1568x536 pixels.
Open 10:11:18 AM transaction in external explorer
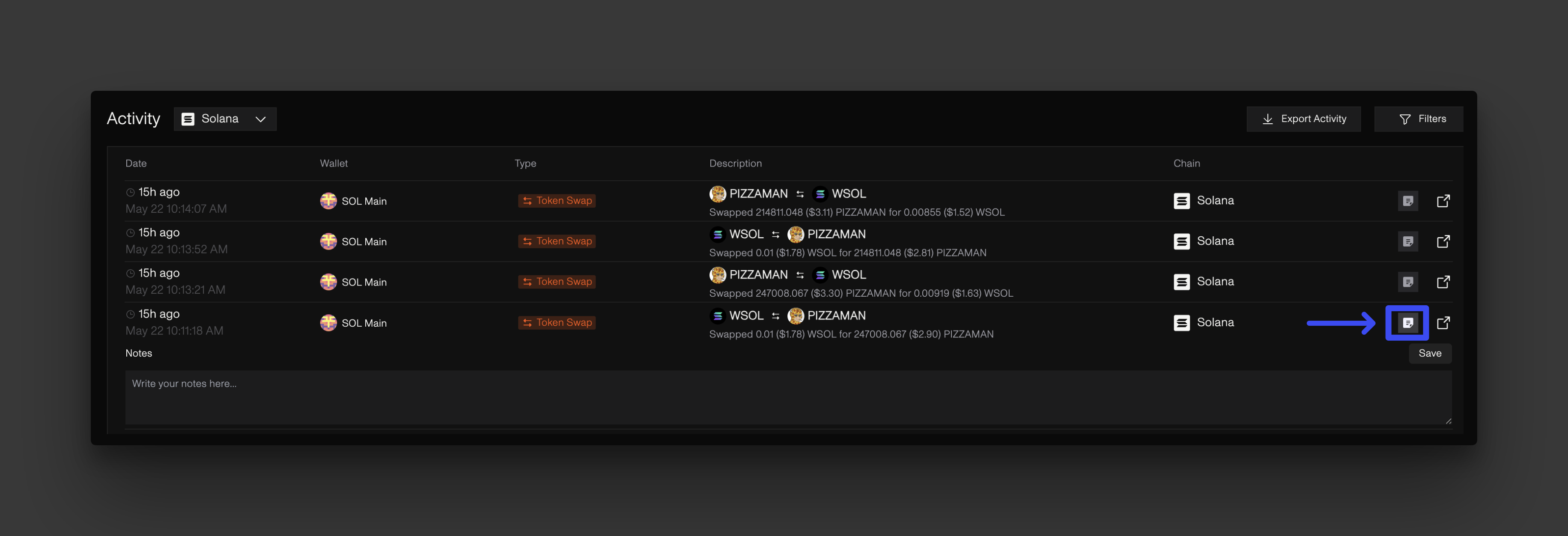[1443, 322]
